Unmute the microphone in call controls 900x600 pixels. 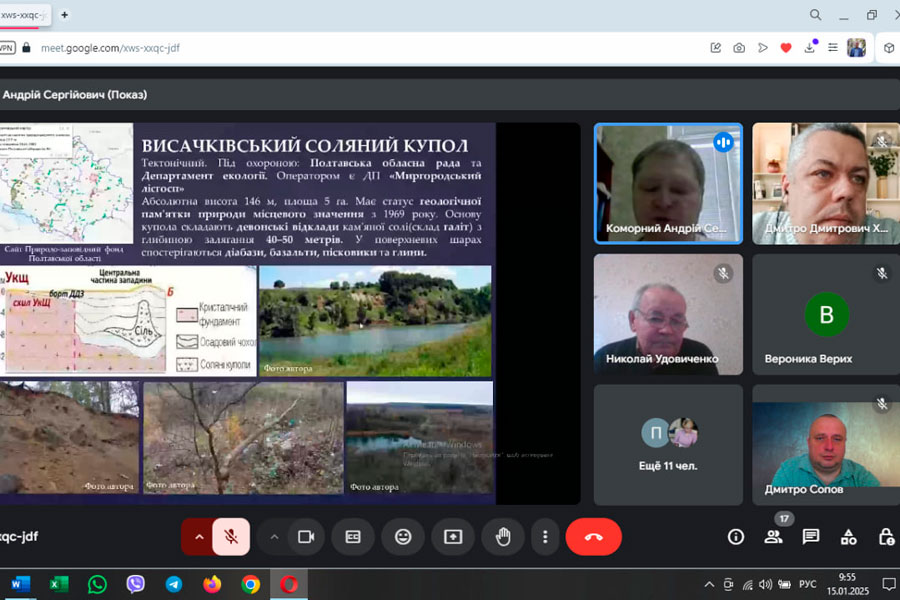tap(231, 537)
